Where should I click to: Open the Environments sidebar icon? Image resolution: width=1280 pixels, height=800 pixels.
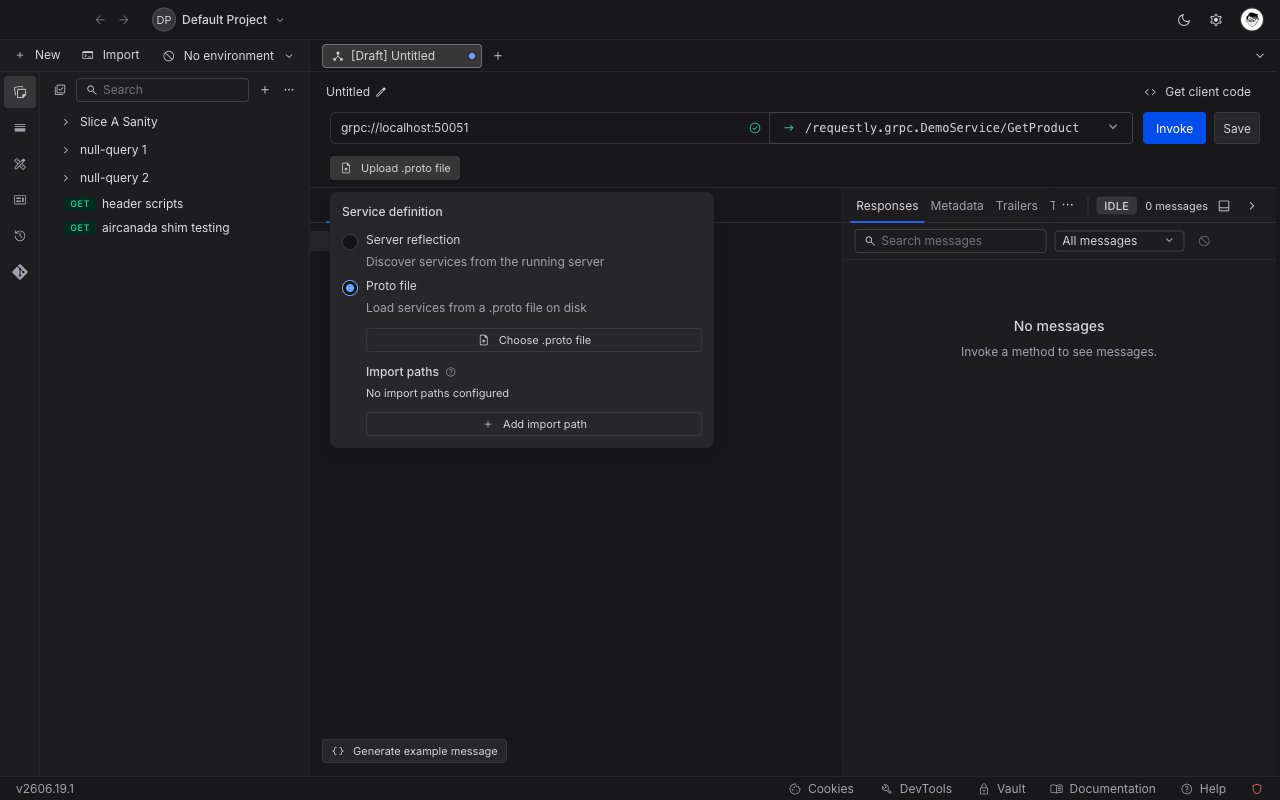(x=20, y=128)
